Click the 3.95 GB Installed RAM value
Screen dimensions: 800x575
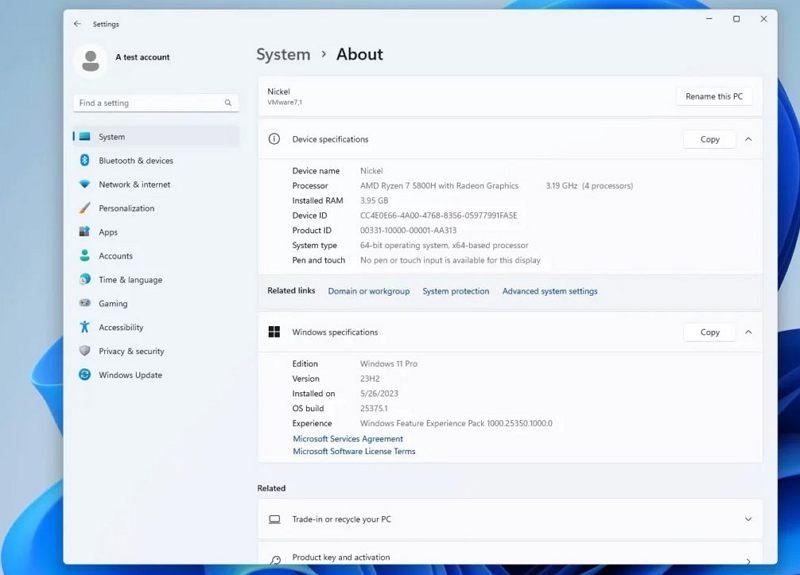point(374,201)
